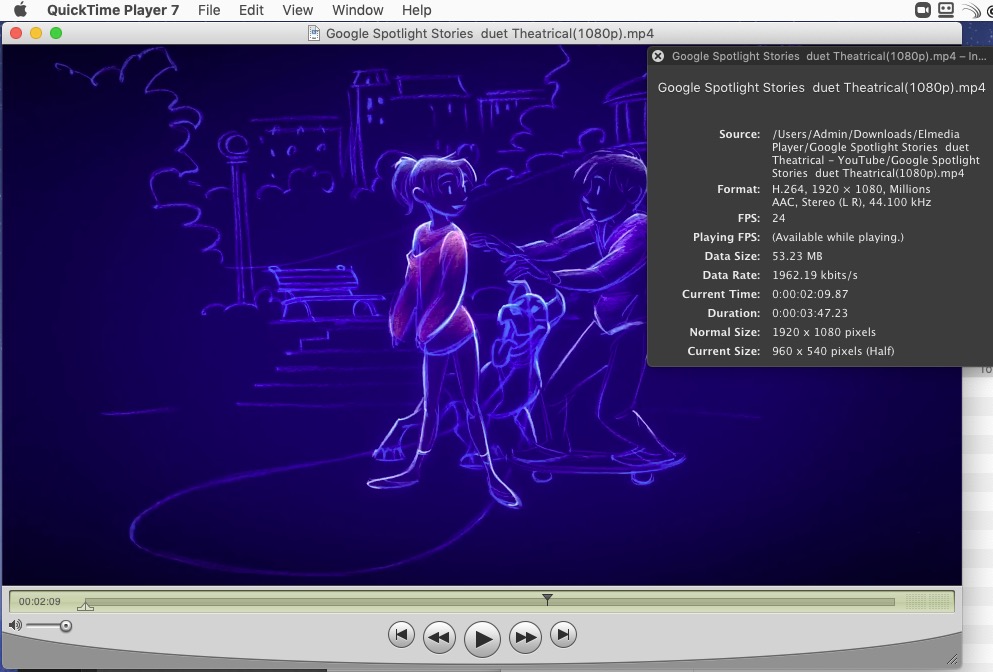The image size is (993, 672).
Task: Mute audio with the speaker icon
Action: [x=15, y=625]
